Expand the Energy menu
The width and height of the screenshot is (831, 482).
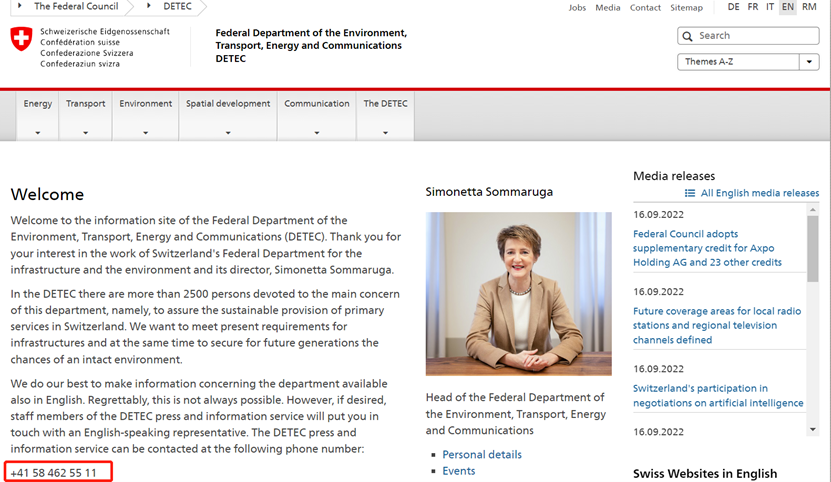38,116
